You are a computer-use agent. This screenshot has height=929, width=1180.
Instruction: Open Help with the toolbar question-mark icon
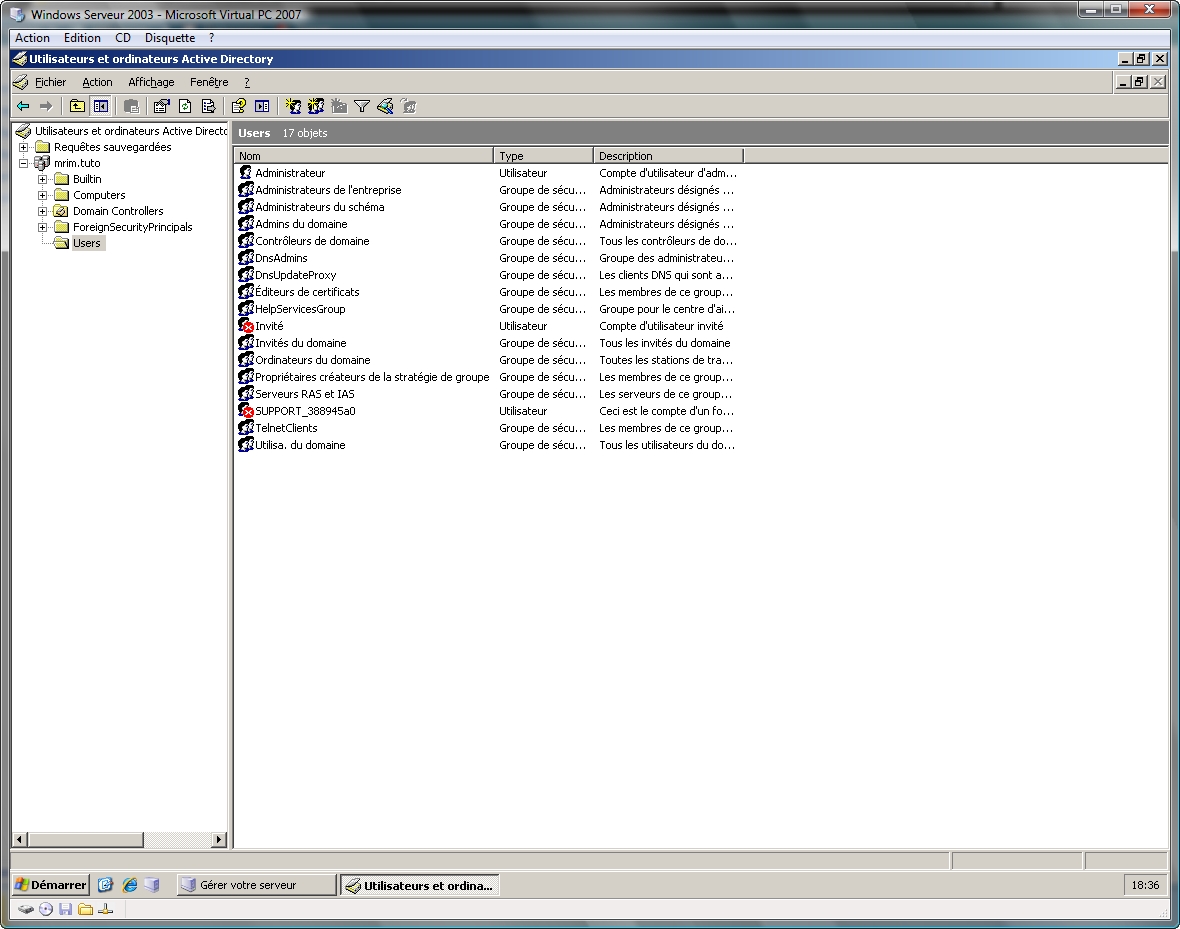click(x=239, y=106)
